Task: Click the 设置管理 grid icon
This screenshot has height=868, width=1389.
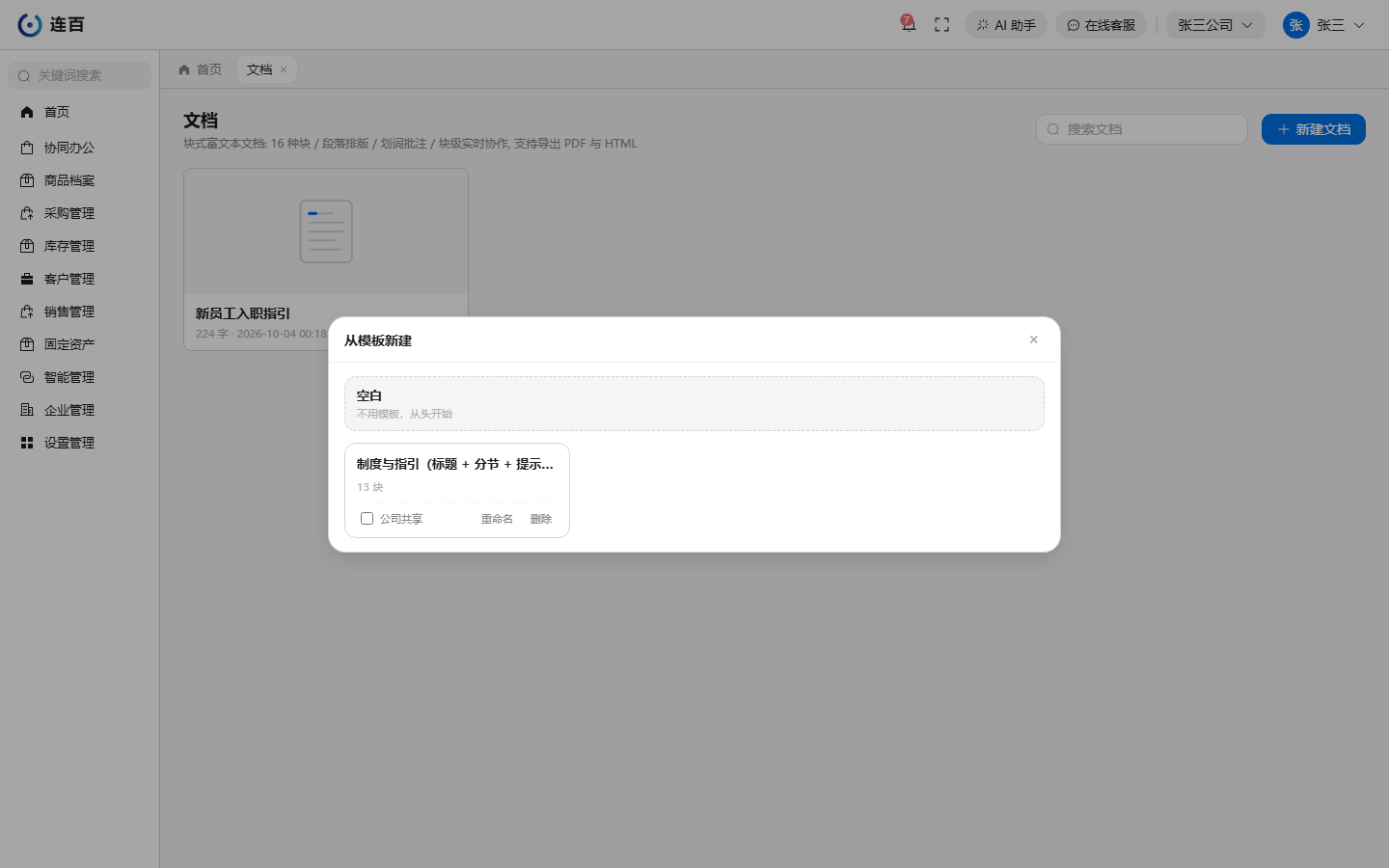Action: [27, 443]
